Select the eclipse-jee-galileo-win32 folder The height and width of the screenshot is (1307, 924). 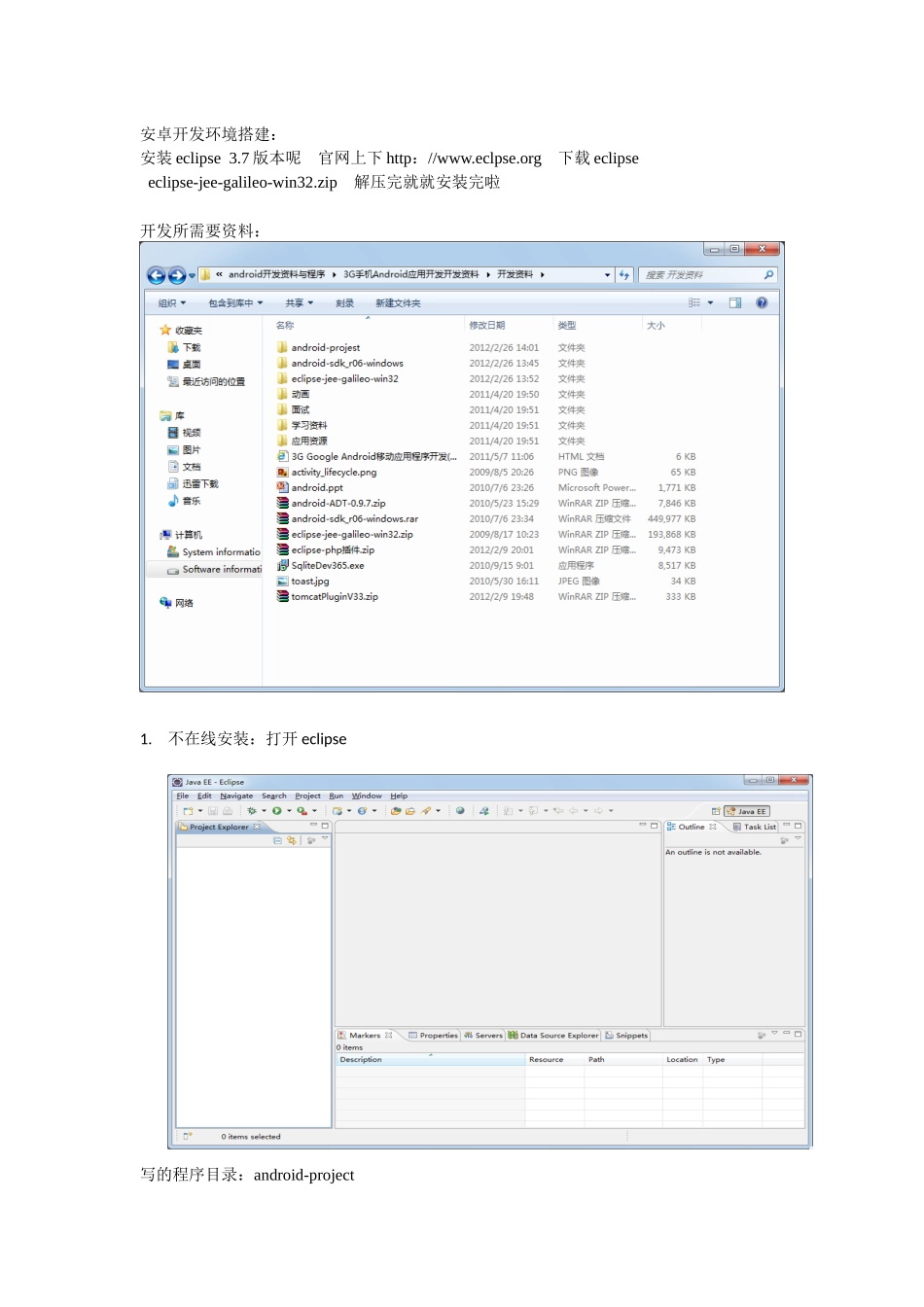tap(338, 379)
